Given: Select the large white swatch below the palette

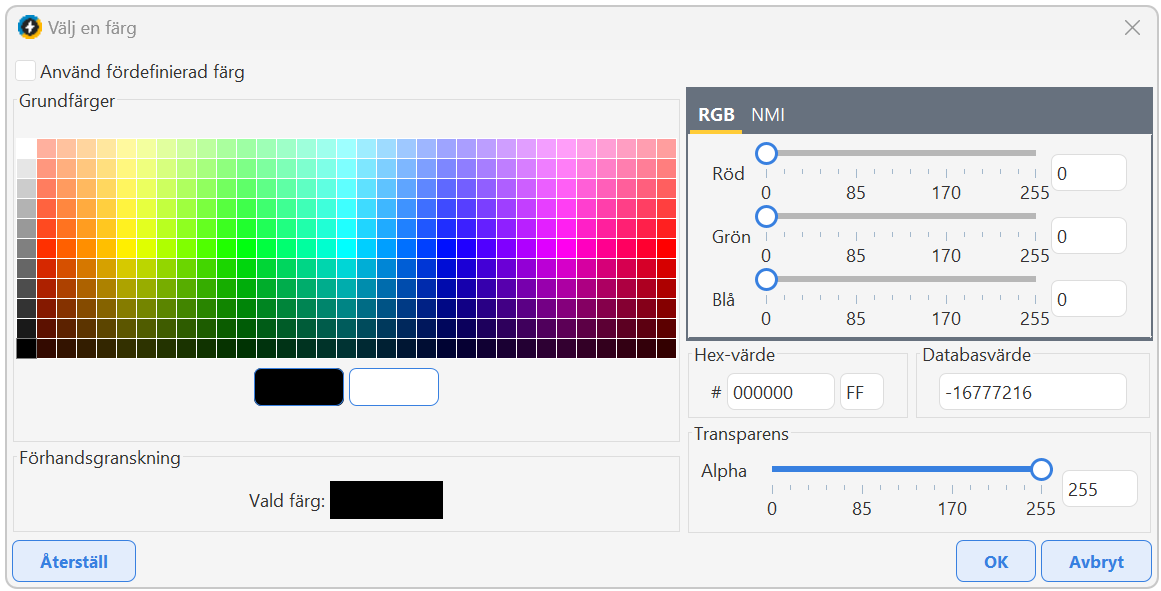Looking at the screenshot, I should pyautogui.click(x=394, y=387).
